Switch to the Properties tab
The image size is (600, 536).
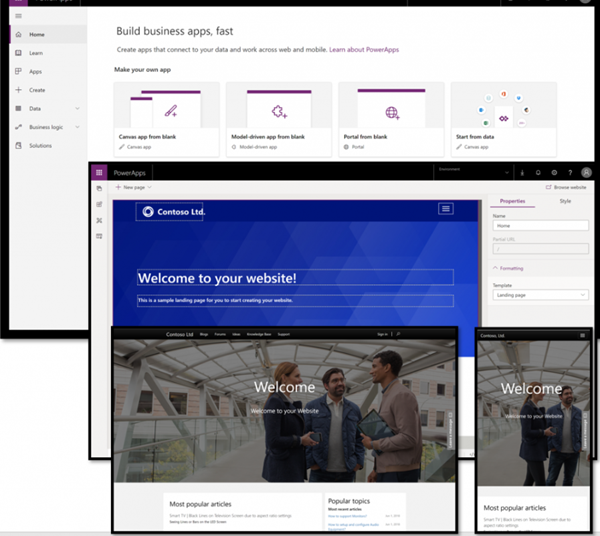click(512, 201)
